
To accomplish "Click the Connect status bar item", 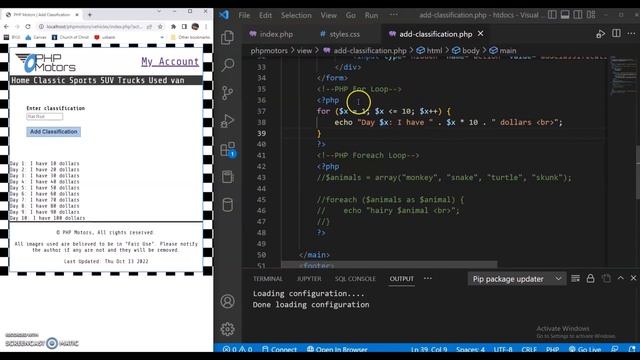I will (x=280, y=349).
